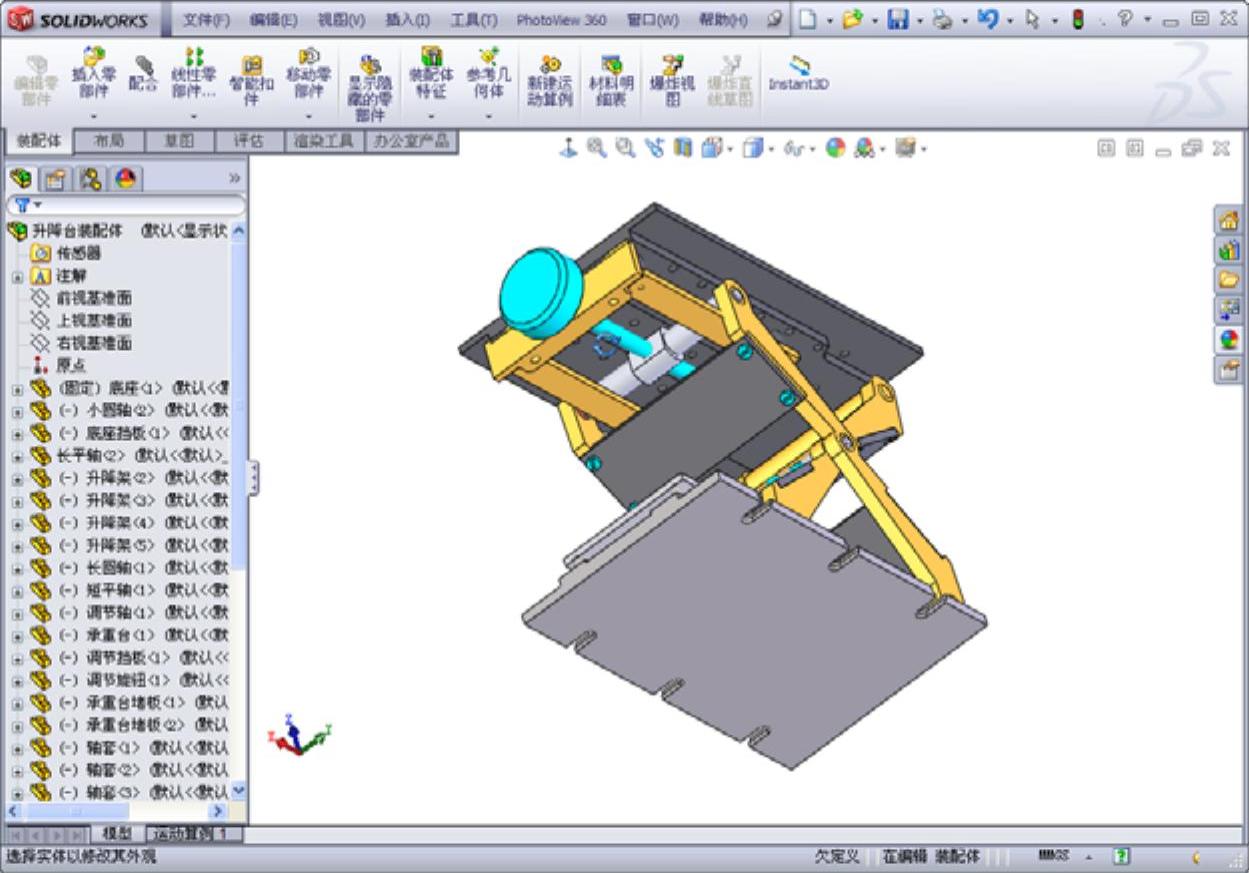Expand the 注解 (Annotations) tree node
The width and height of the screenshot is (1249, 873).
point(17,276)
